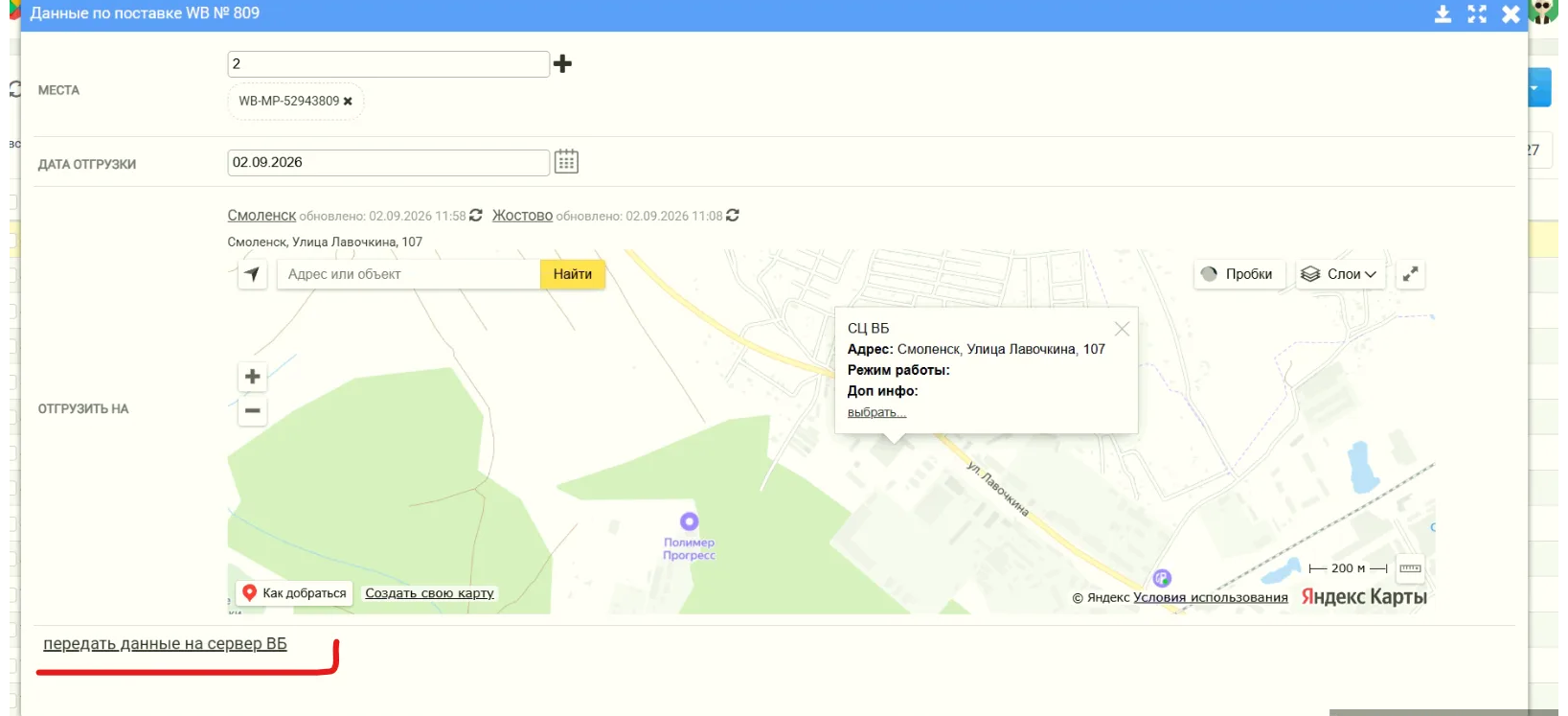The width and height of the screenshot is (1568, 716).
Task: Focus the Адрес или объект search field
Action: click(408, 274)
